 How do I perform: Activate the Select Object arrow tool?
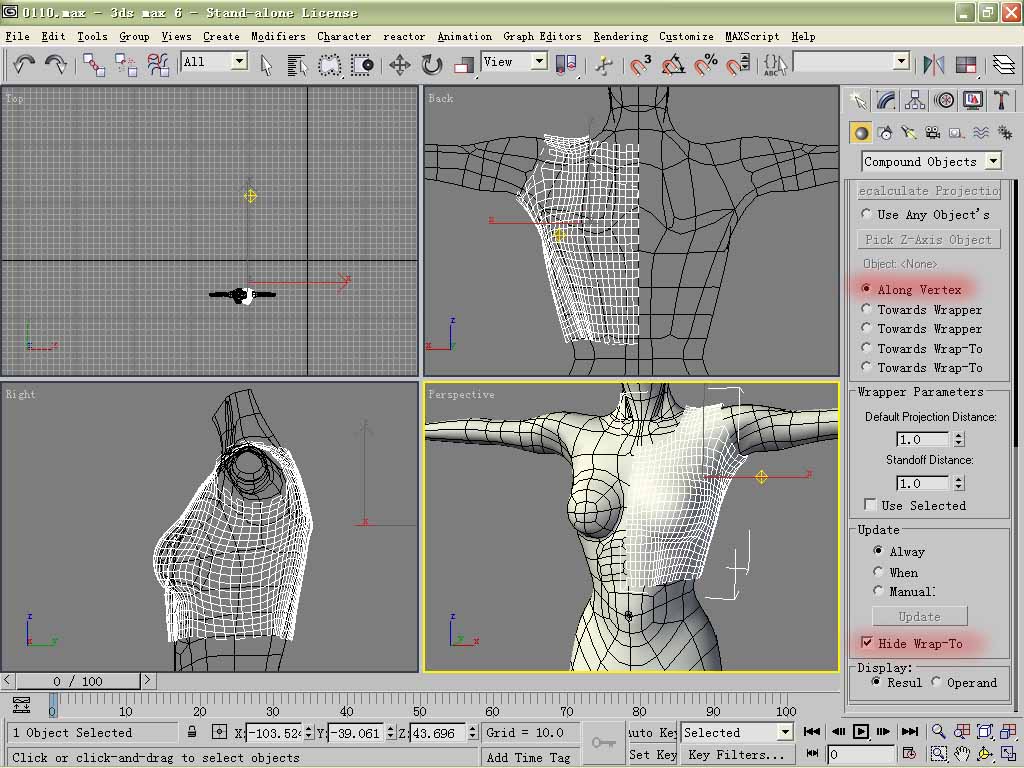(x=266, y=64)
